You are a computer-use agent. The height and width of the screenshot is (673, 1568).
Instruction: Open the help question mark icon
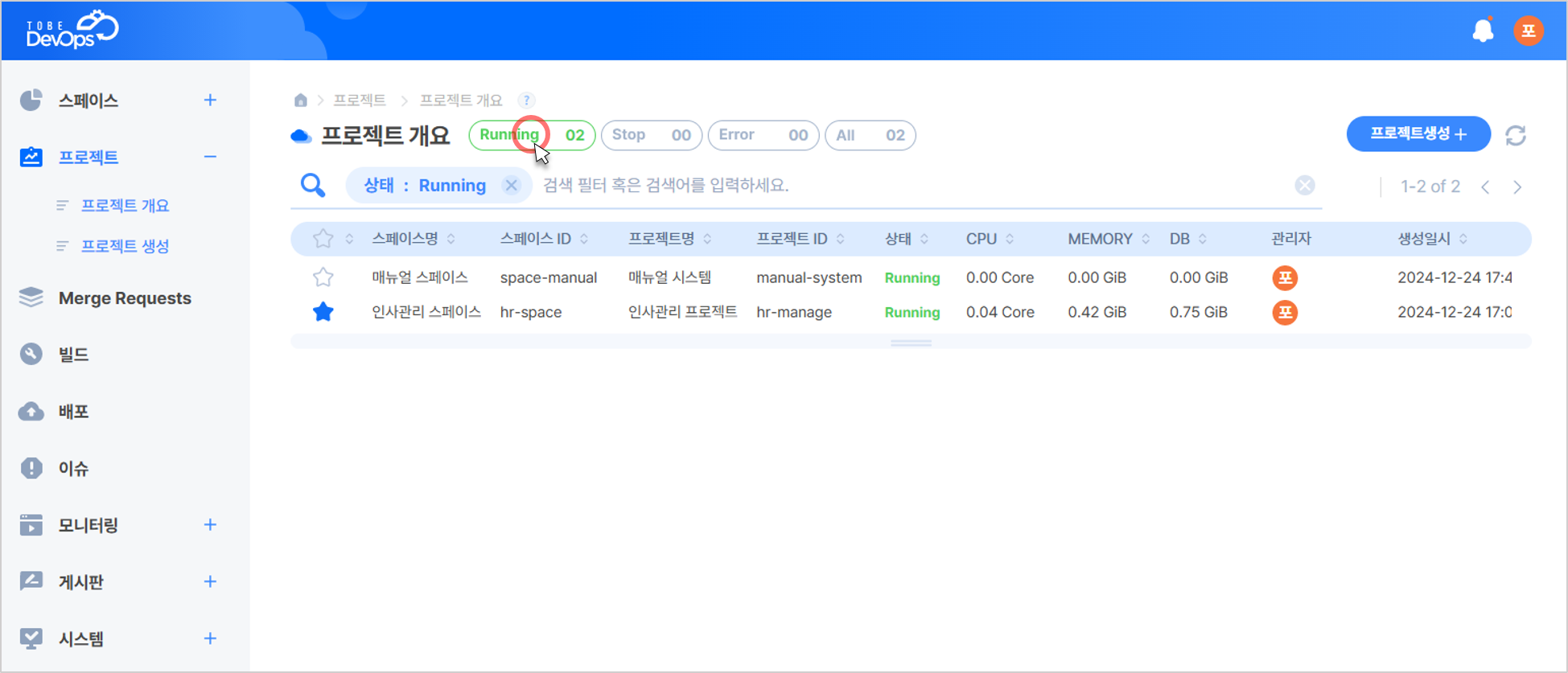pos(526,101)
